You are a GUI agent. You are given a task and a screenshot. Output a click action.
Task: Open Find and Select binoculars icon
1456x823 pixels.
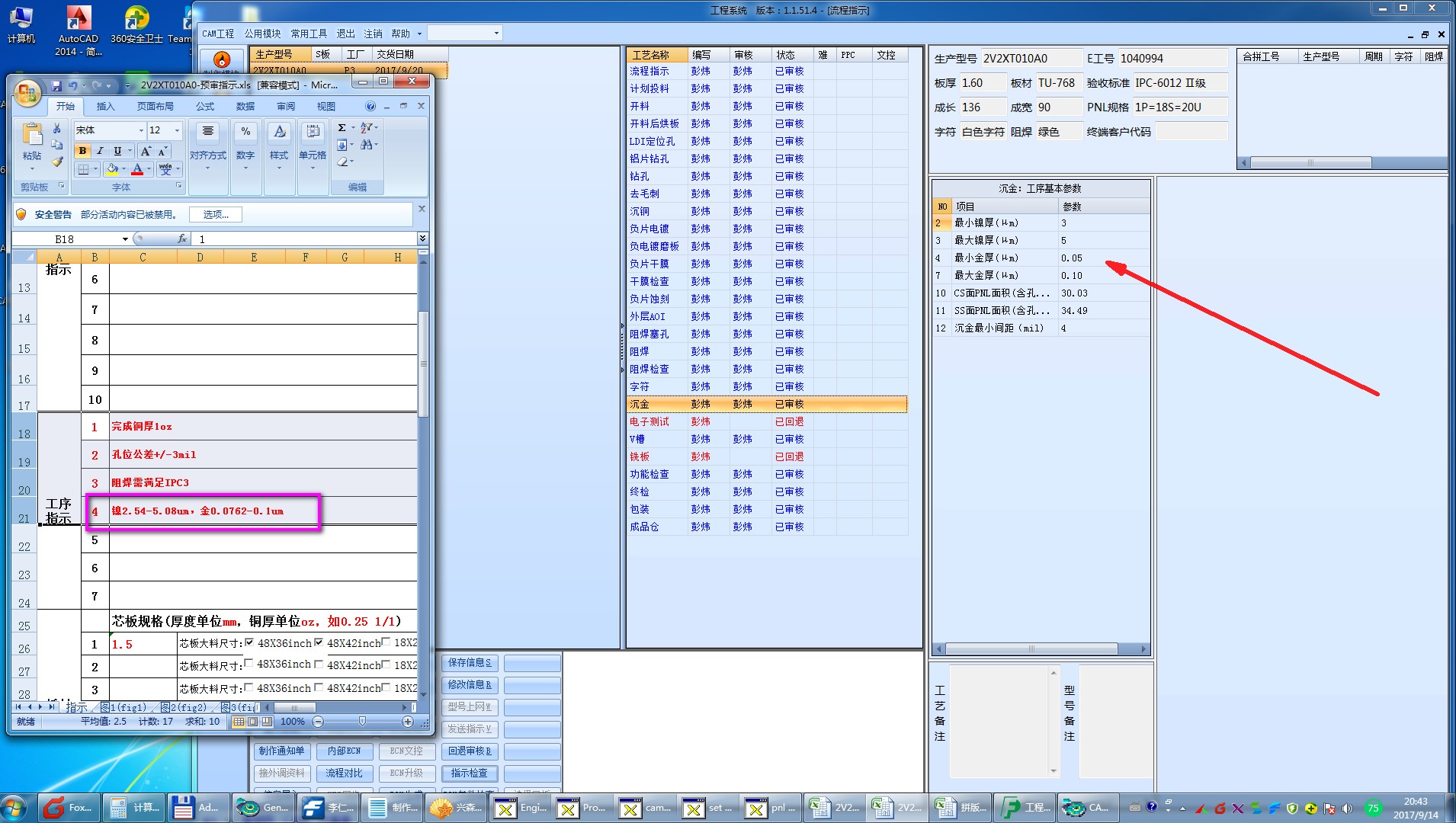pyautogui.click(x=367, y=144)
